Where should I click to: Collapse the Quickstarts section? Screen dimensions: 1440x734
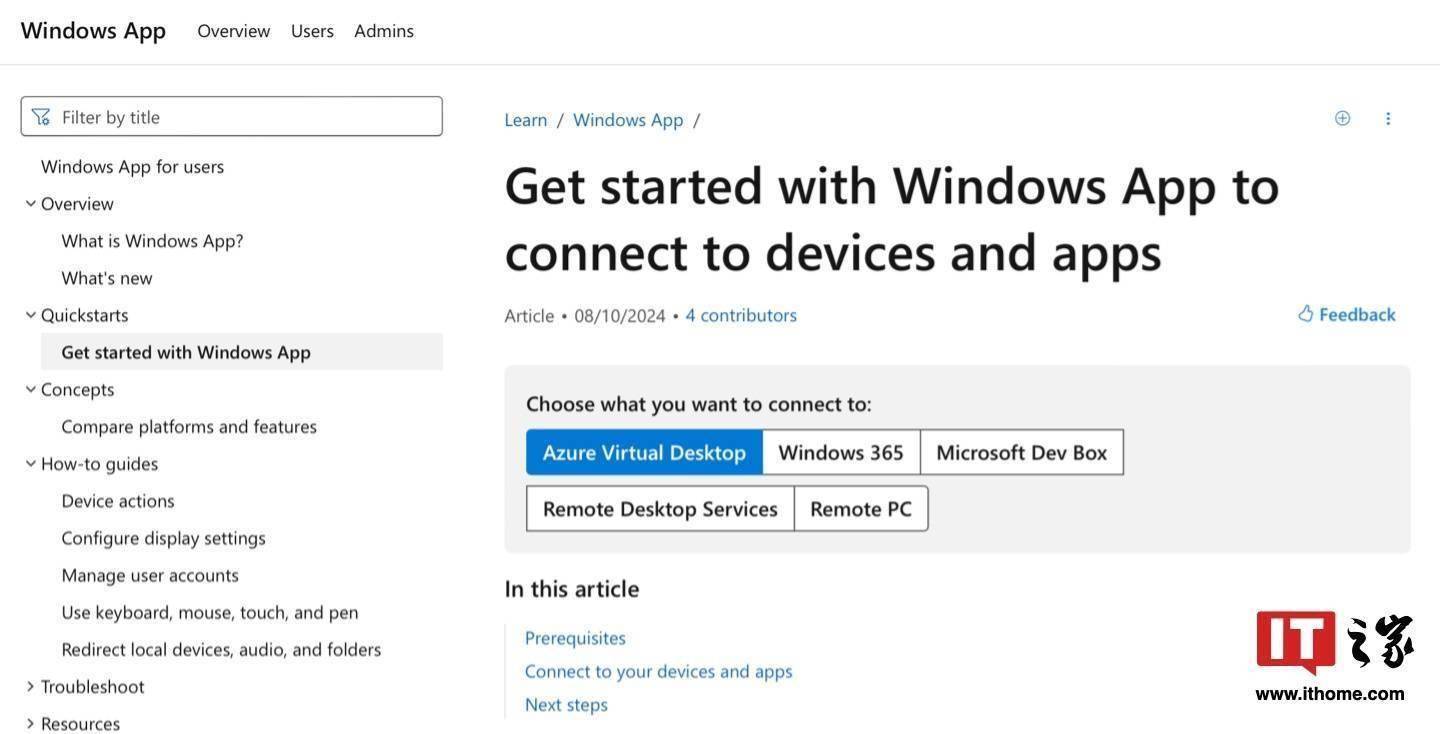pyautogui.click(x=30, y=315)
